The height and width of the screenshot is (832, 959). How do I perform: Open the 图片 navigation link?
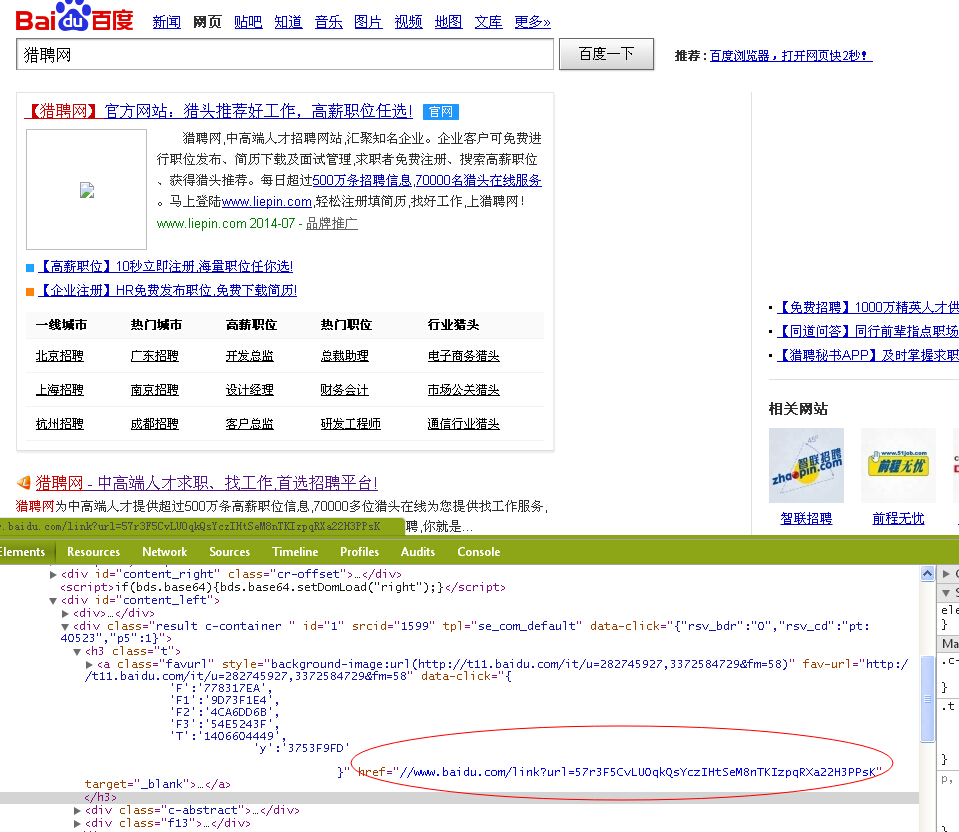[x=368, y=22]
